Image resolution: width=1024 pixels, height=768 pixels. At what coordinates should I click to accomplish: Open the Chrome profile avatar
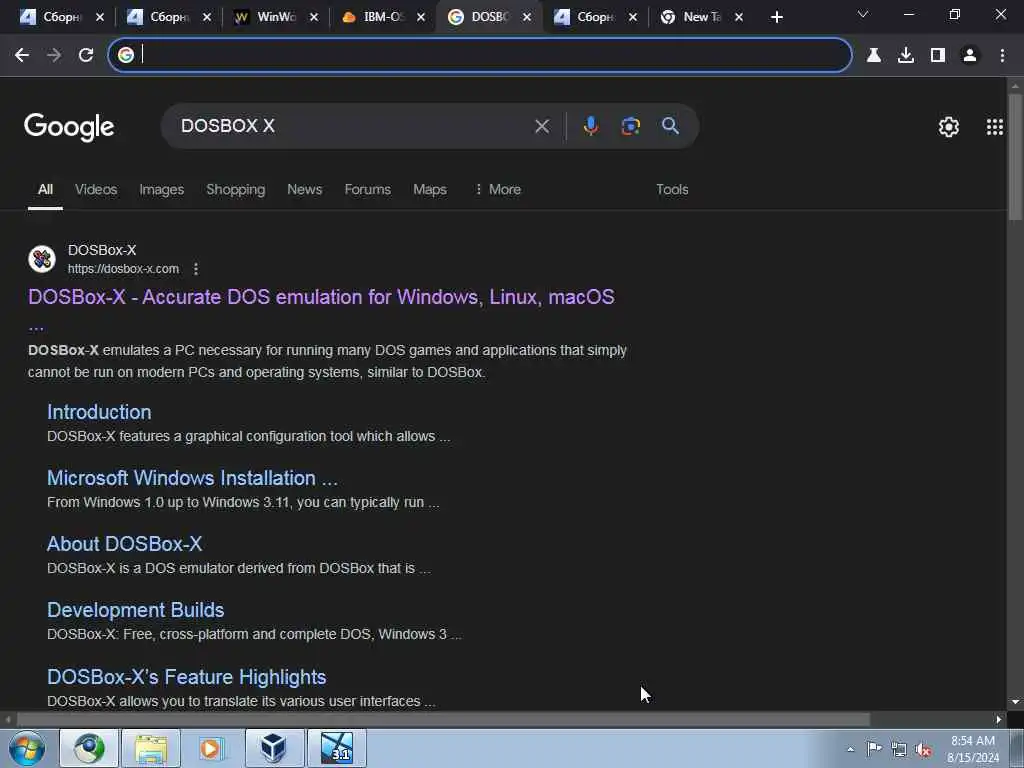click(x=970, y=56)
